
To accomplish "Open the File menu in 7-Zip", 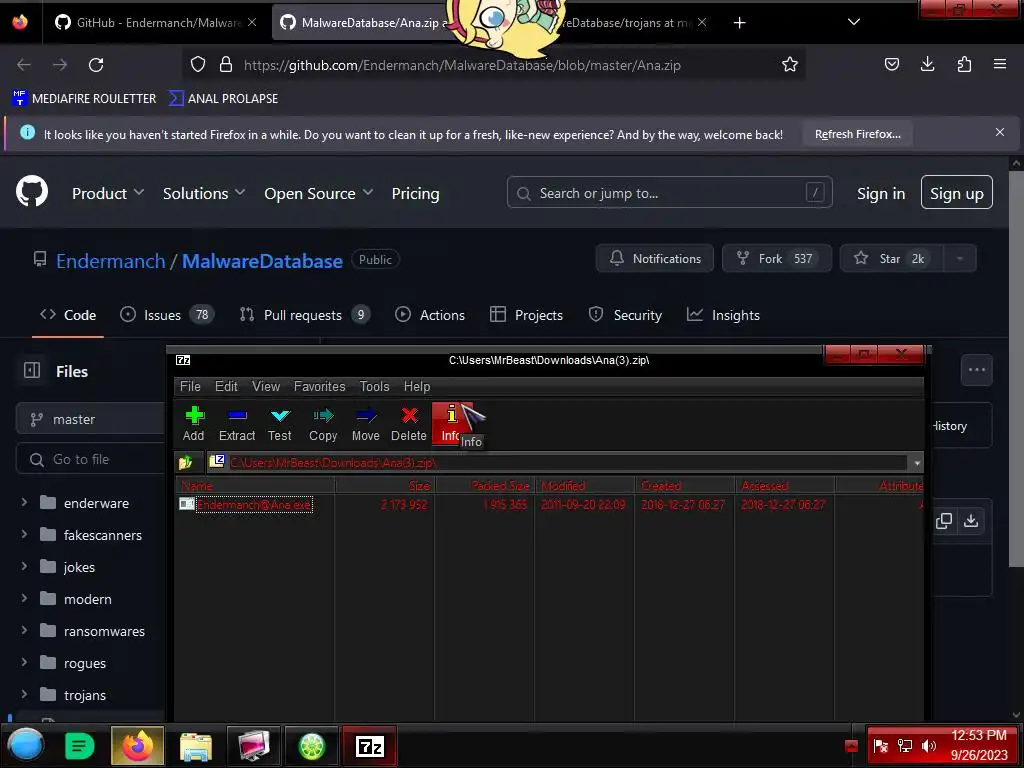I will click(190, 387).
